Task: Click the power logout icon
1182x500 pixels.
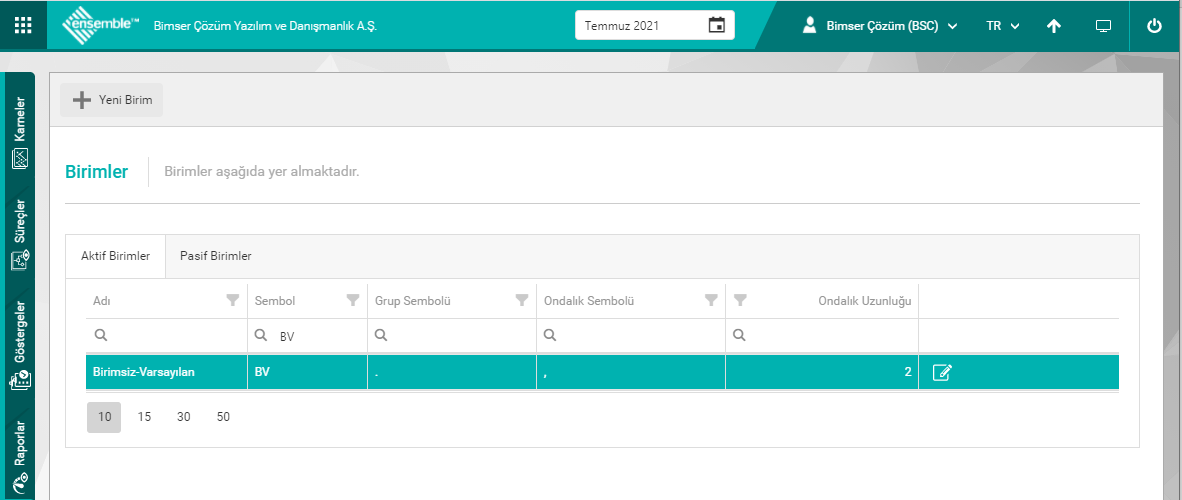Action: pos(1154,26)
